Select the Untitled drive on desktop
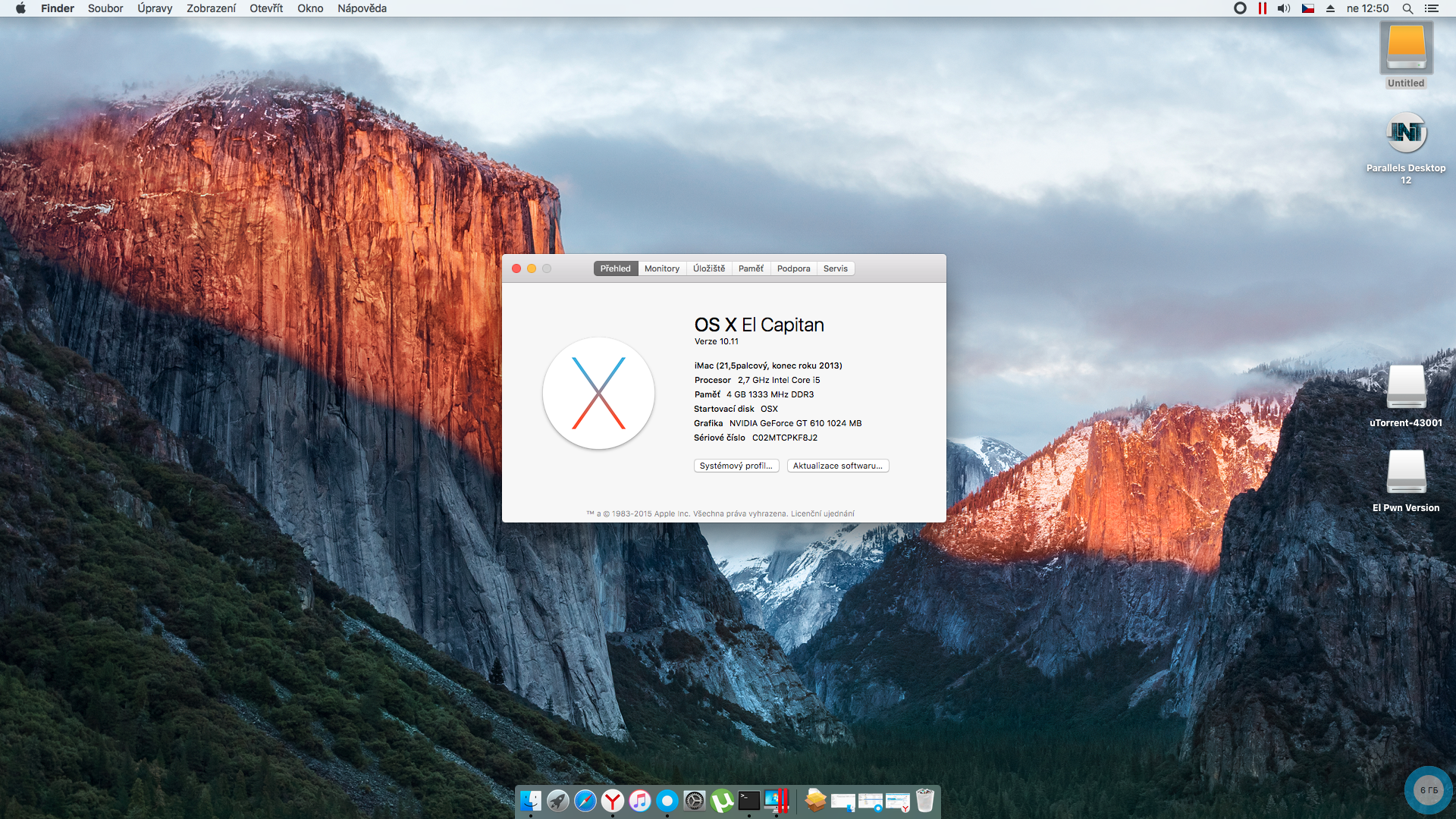Screen dimensions: 1456x819 [1406, 50]
